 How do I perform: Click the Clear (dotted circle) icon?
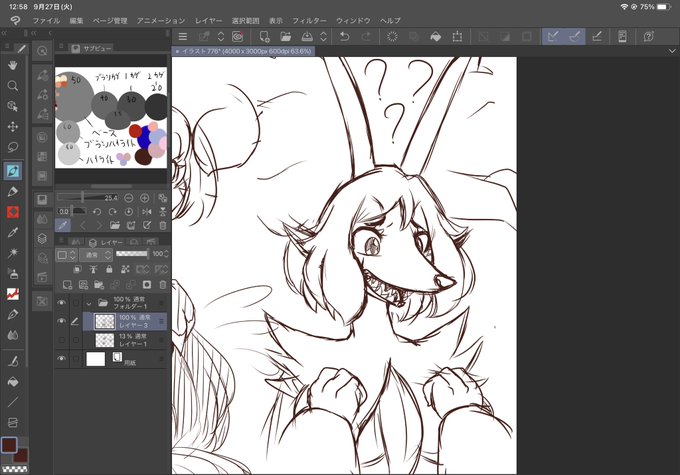point(392,37)
